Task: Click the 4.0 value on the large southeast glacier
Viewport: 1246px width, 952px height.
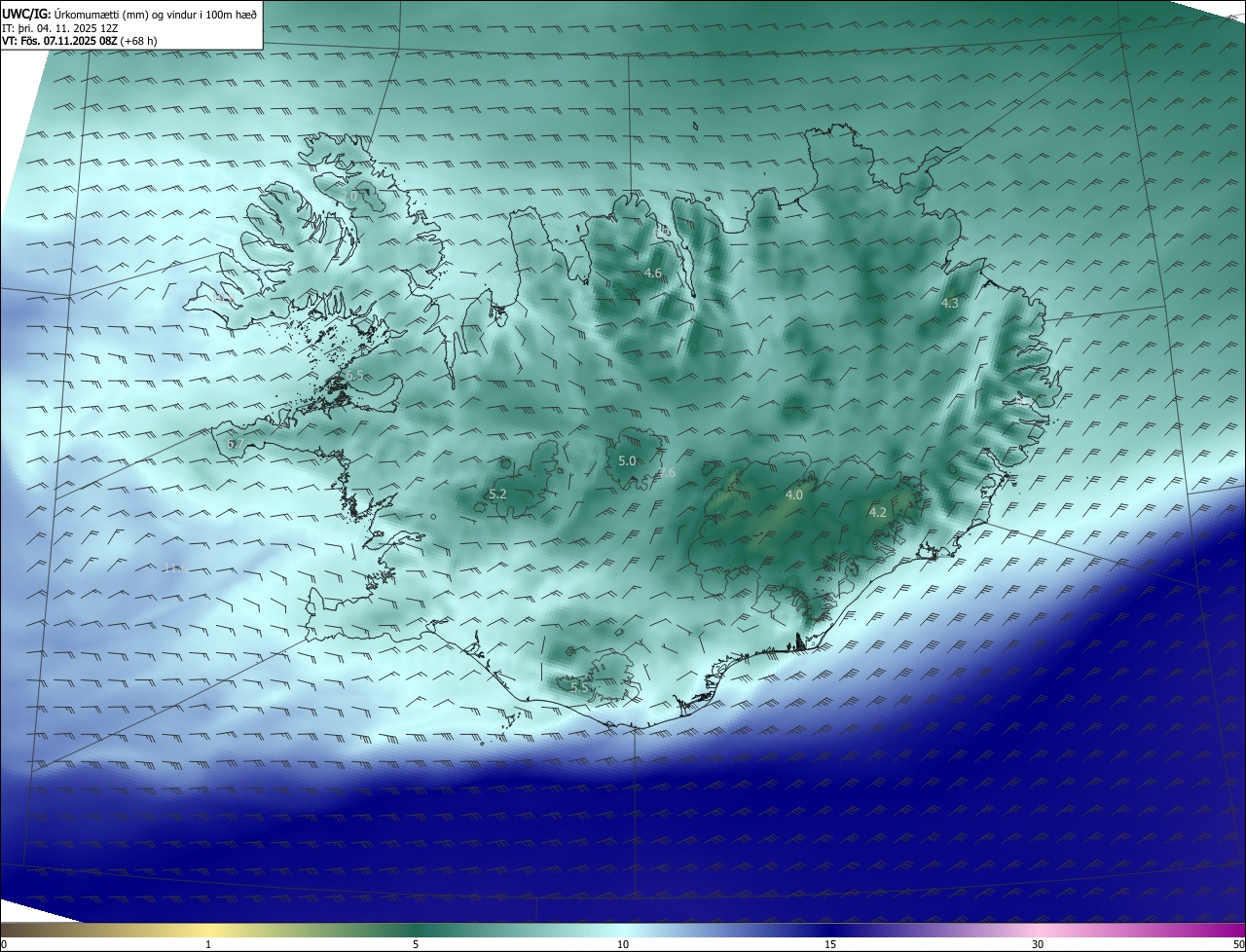Action: (794, 495)
